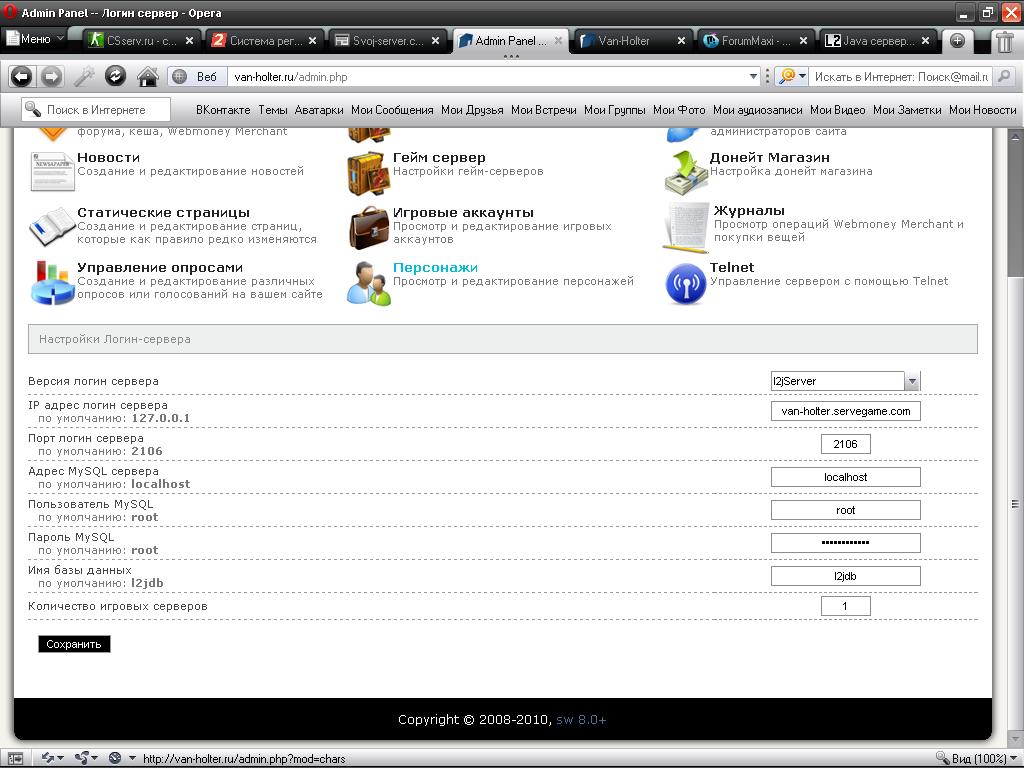Open the Мои Сообщения bookmark
Image resolution: width=1024 pixels, height=768 pixels.
click(392, 110)
